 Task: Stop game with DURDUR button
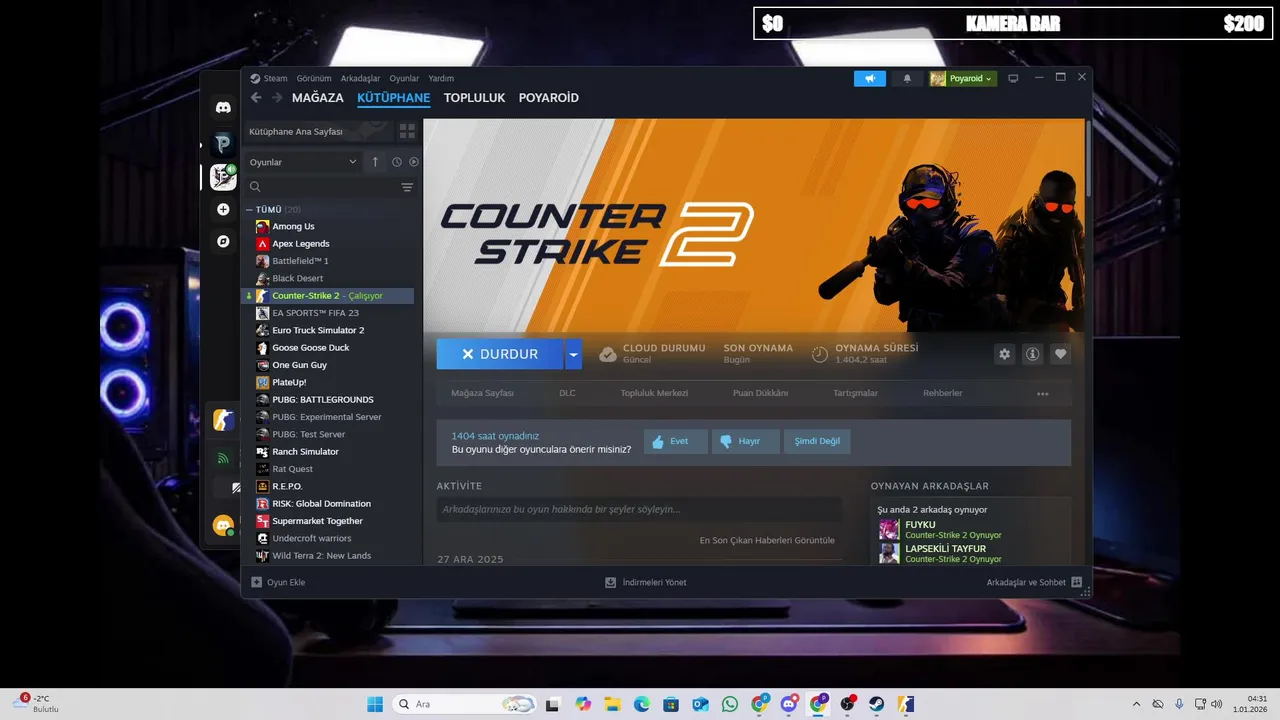pos(500,354)
